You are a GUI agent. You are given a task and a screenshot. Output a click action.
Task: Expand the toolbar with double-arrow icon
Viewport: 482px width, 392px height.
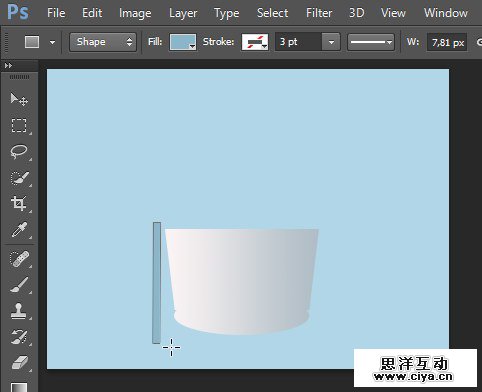[8, 66]
